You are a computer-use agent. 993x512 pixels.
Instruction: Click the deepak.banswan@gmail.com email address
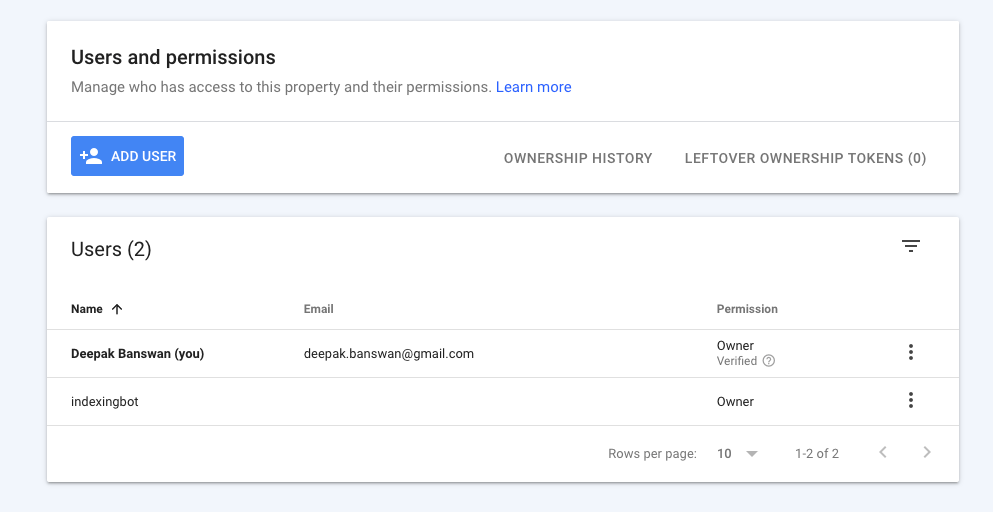tap(389, 353)
